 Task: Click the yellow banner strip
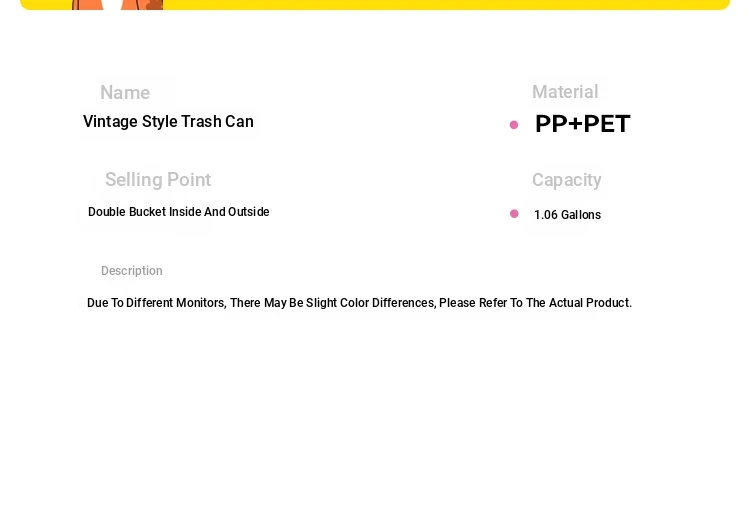pos(375,5)
